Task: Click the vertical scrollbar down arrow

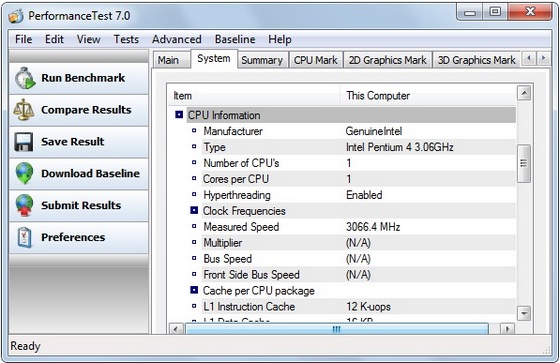Action: click(x=524, y=313)
